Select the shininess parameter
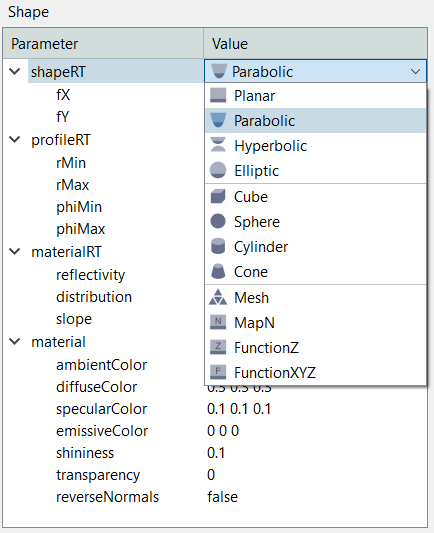The height and width of the screenshot is (533, 434). pos(85,453)
